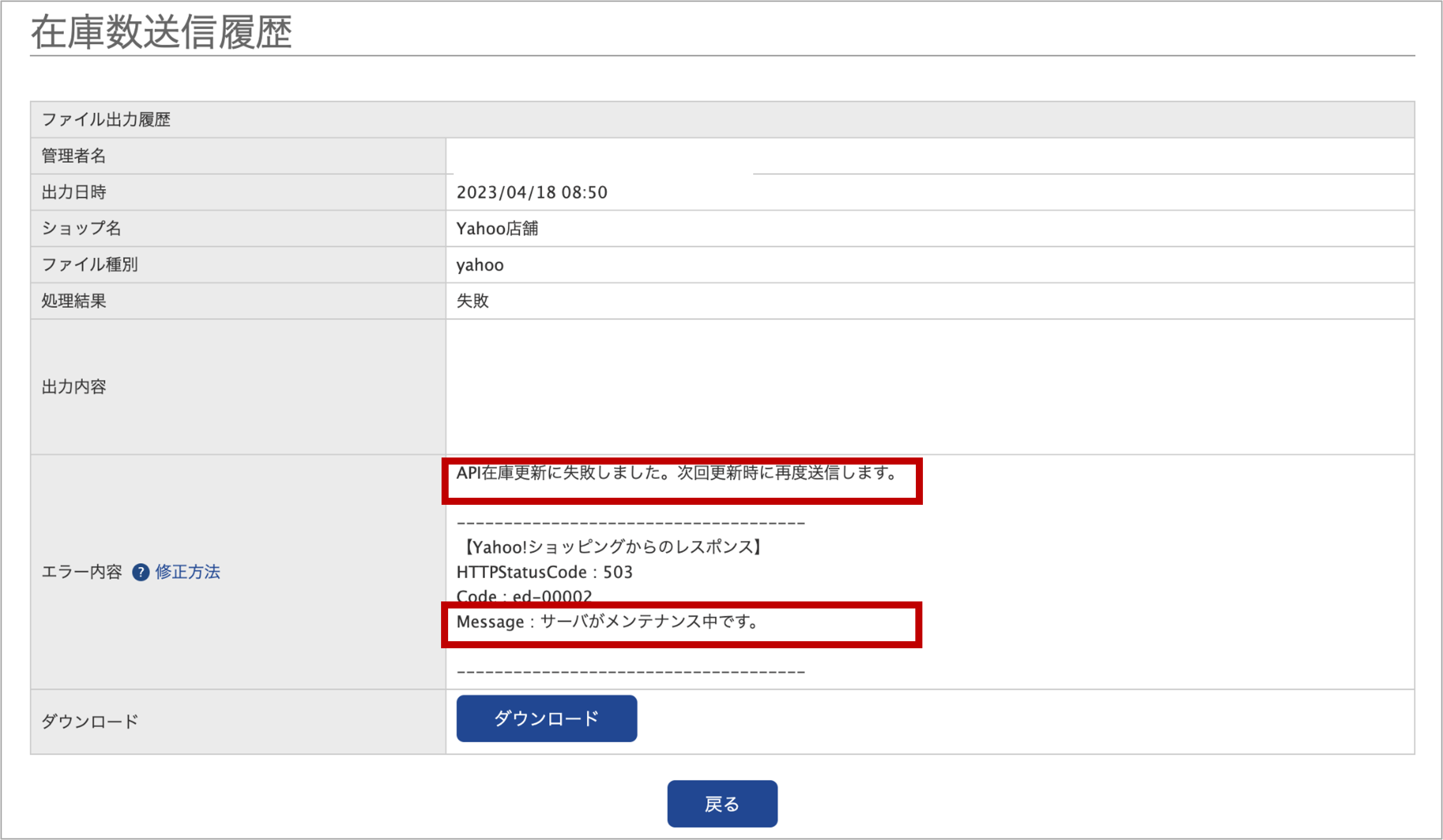
Task: Click the ダウンロード row label on the left
Action: (90, 722)
